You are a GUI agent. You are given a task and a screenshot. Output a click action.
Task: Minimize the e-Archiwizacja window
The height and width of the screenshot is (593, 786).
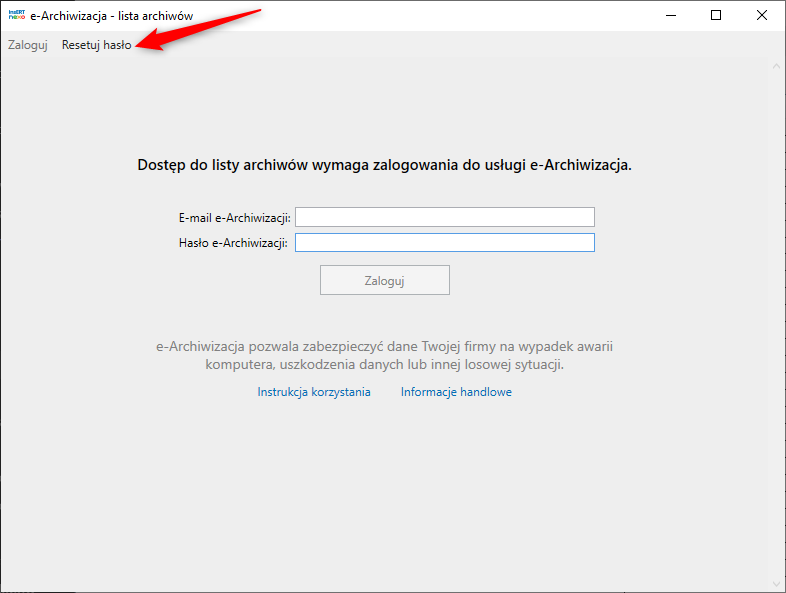(x=671, y=16)
